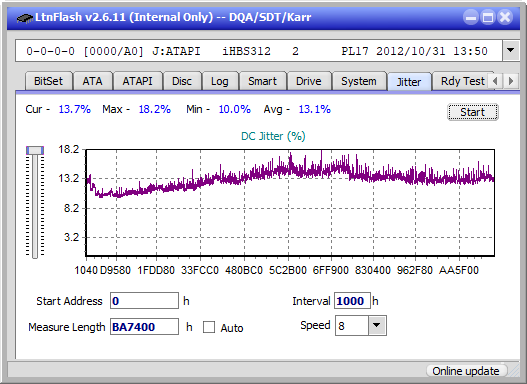
Task: Click the DC Jitter (%) chart title
Action: tap(273, 136)
